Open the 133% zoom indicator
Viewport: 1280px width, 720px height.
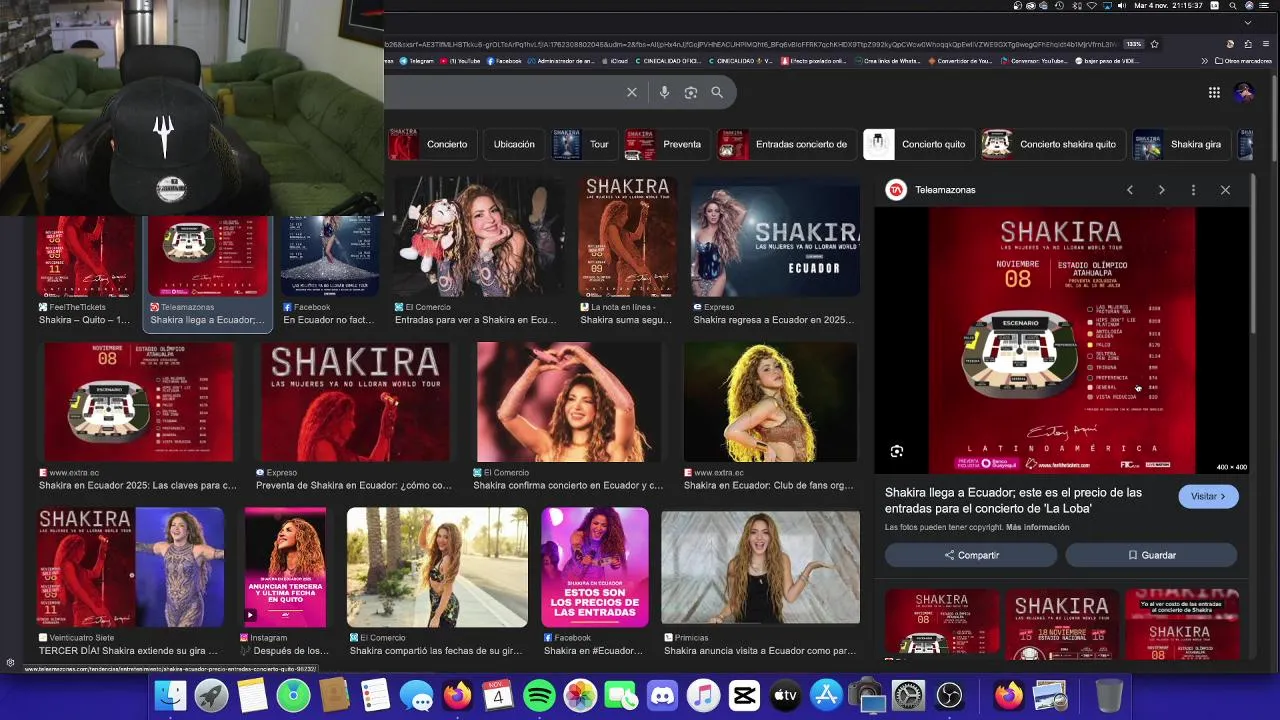[x=1134, y=44]
